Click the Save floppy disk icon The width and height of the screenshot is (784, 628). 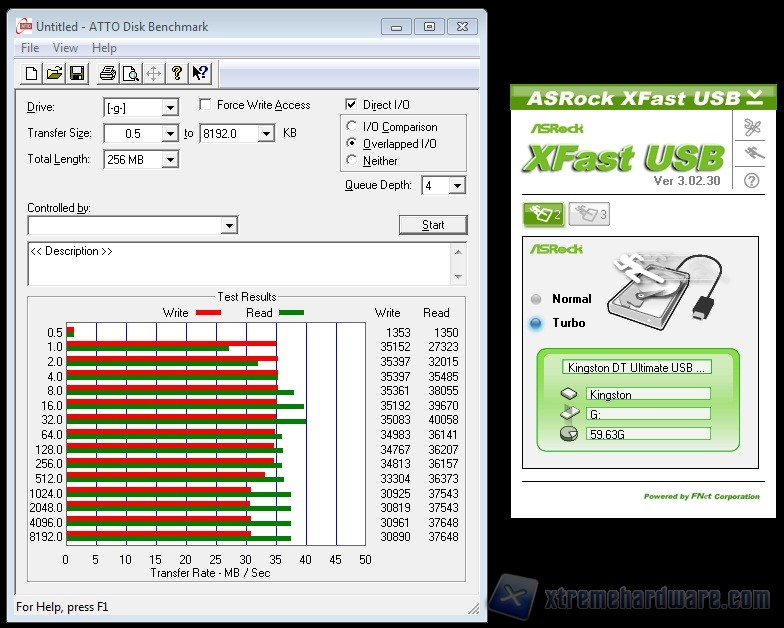coord(78,73)
